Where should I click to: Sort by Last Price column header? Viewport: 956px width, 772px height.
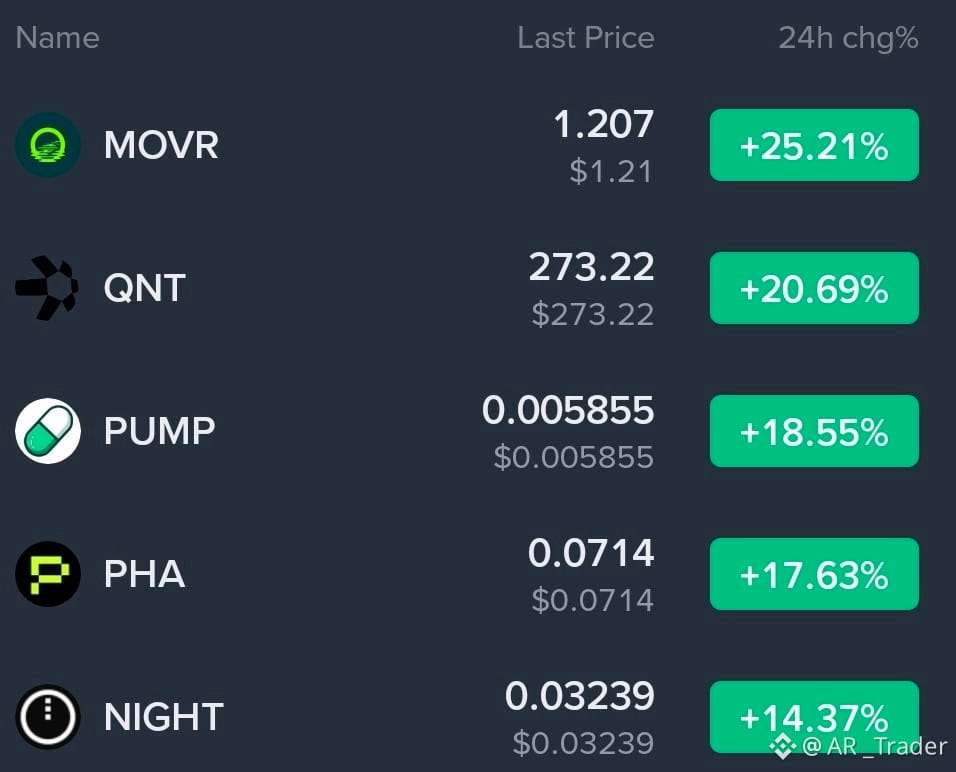coord(585,38)
